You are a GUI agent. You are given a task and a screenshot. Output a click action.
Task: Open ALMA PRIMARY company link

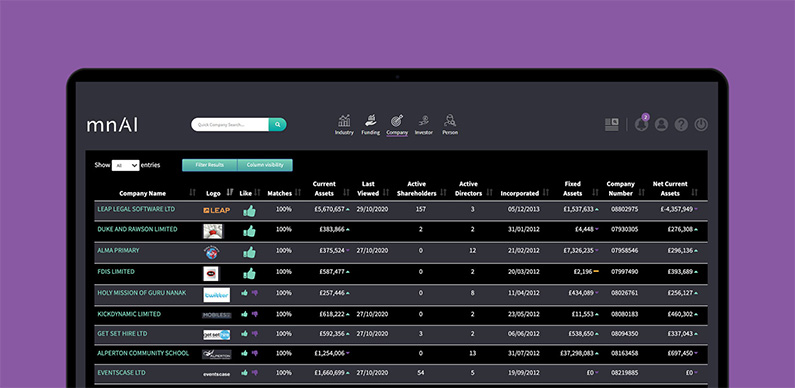pyautogui.click(x=118, y=251)
